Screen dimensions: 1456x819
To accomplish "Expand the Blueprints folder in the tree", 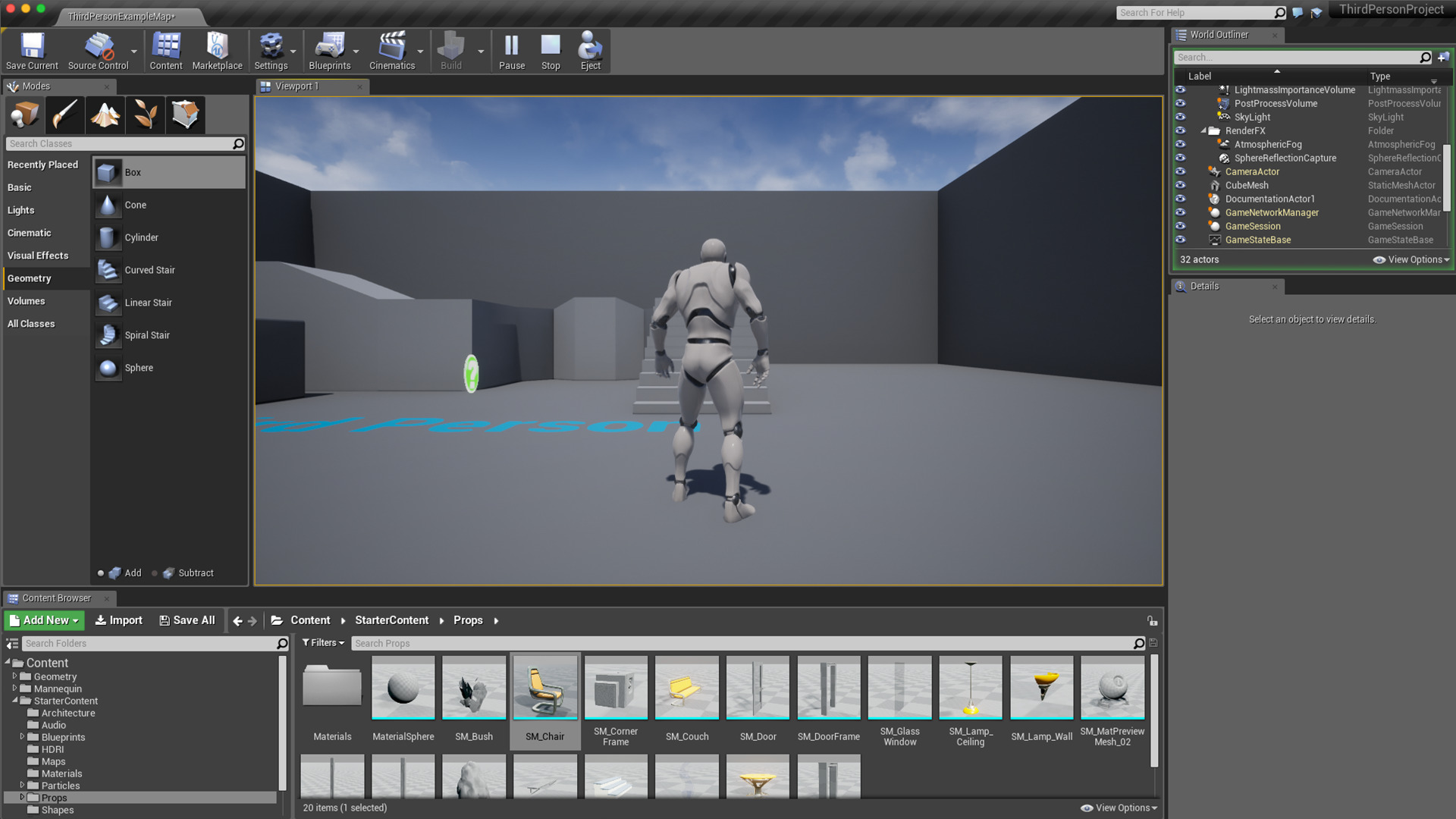I will pos(22,736).
